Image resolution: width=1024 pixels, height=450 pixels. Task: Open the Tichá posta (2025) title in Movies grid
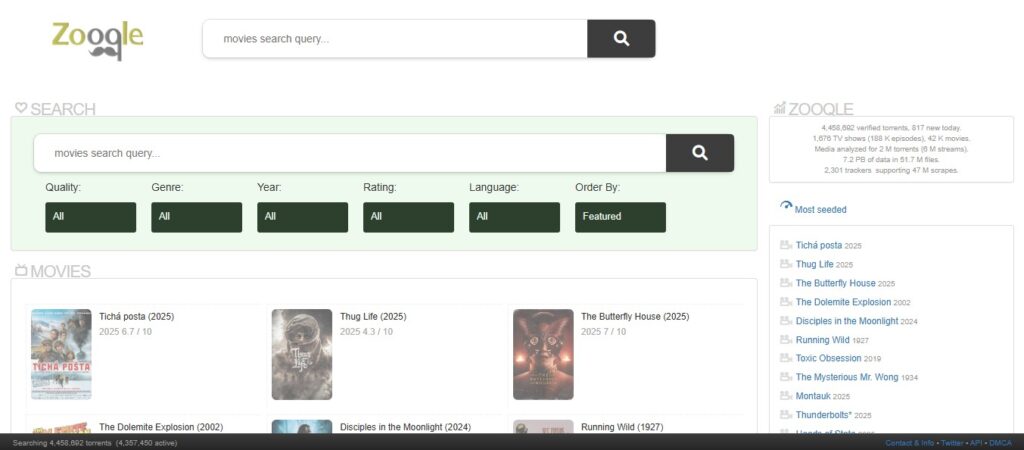[x=136, y=317]
